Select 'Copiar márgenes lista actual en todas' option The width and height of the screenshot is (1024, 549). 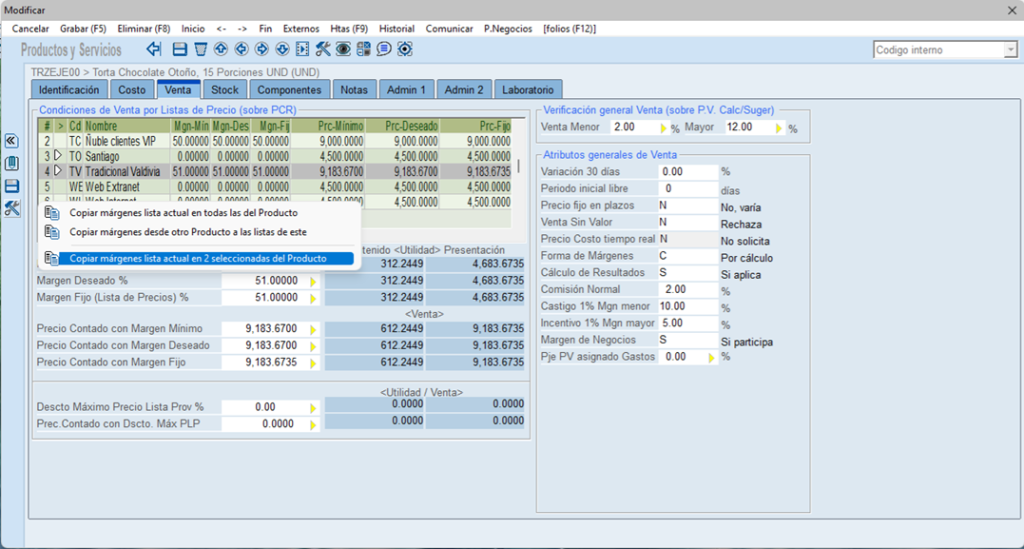tap(183, 213)
